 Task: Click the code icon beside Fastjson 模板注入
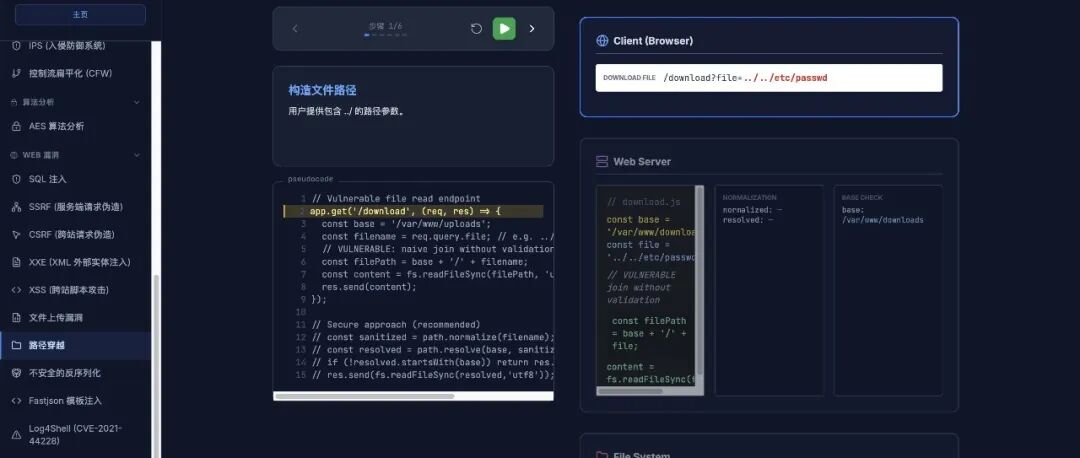point(17,400)
